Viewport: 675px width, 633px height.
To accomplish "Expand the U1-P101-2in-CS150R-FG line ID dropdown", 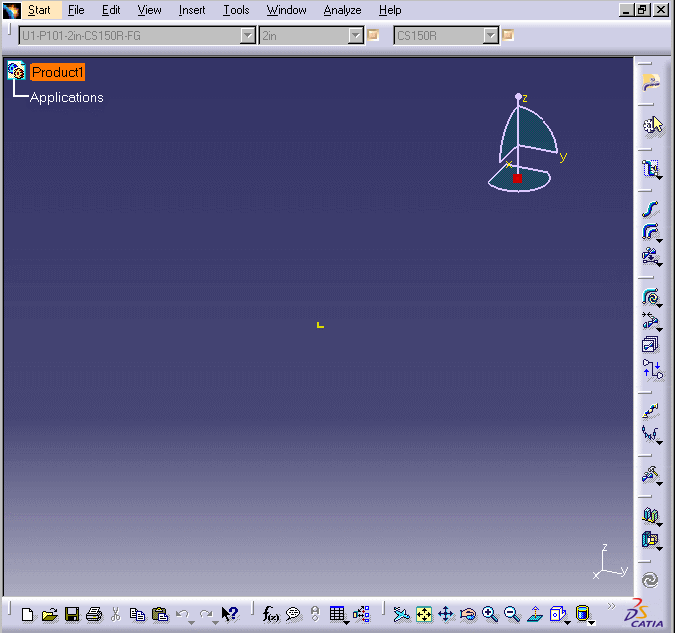I will 248,36.
